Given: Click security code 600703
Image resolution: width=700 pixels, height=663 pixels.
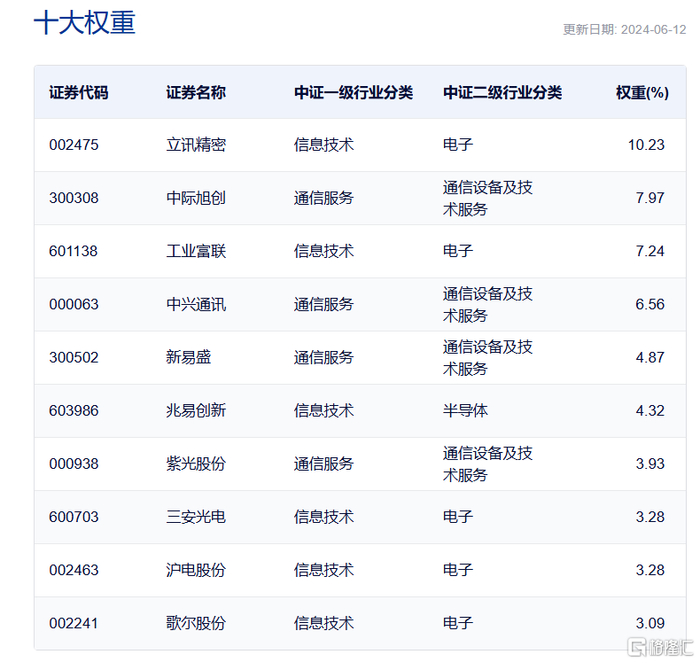Looking at the screenshot, I should click(74, 517).
